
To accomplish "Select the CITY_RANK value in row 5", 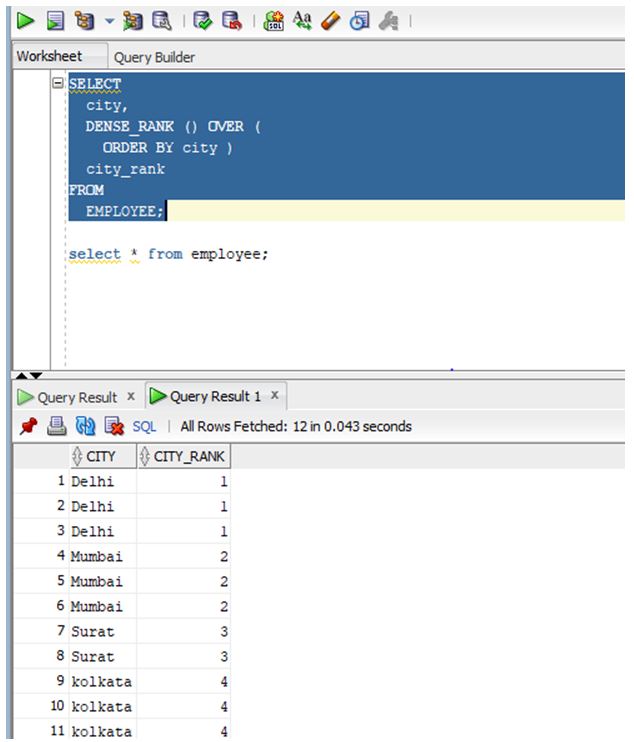I will click(184, 582).
